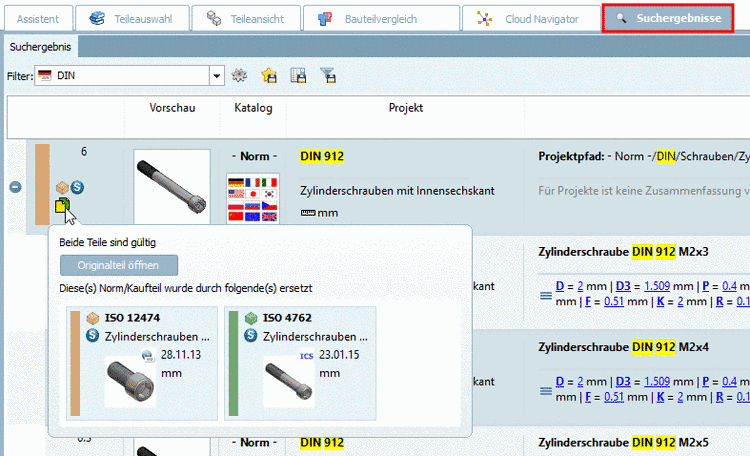Click the ruler mm unit icon in first row
This screenshot has width=750, height=456.
308,213
